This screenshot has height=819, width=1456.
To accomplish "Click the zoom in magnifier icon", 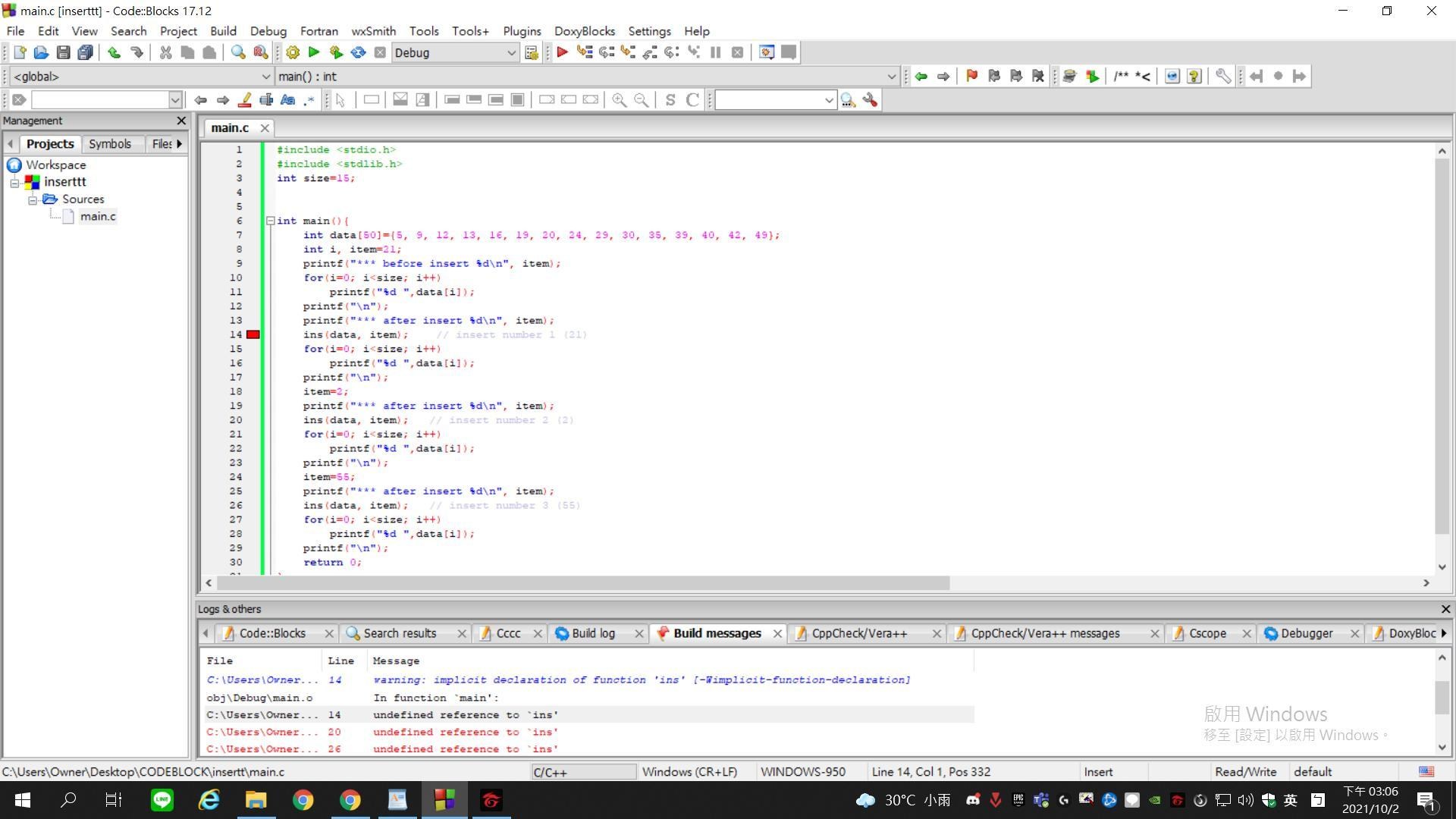I will pos(620,100).
